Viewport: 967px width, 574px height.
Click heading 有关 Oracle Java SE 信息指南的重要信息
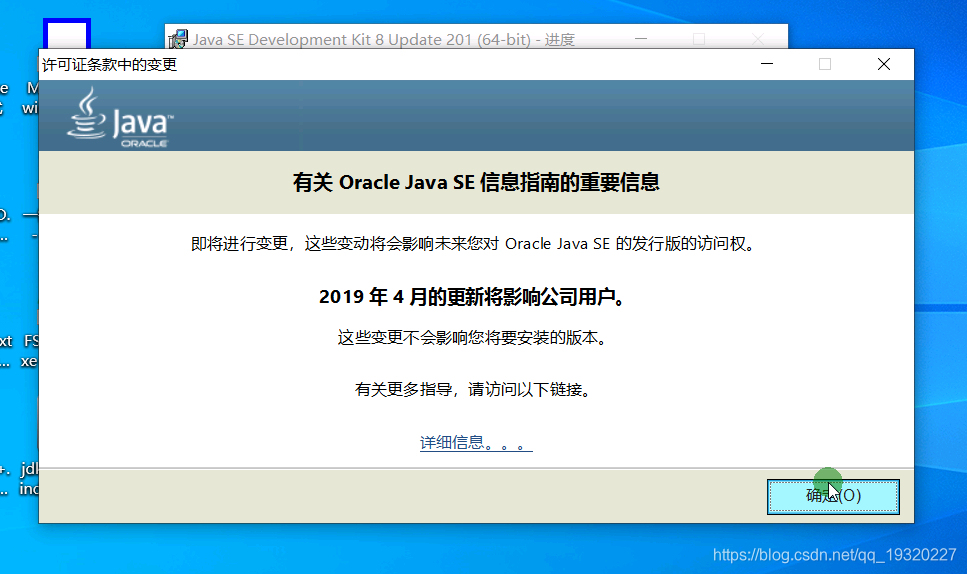pos(476,182)
